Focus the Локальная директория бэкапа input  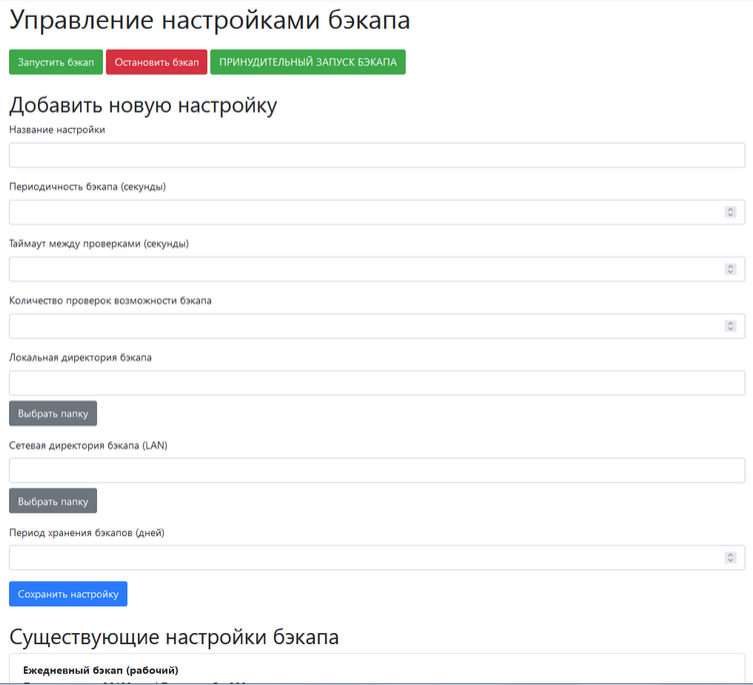[x=377, y=383]
